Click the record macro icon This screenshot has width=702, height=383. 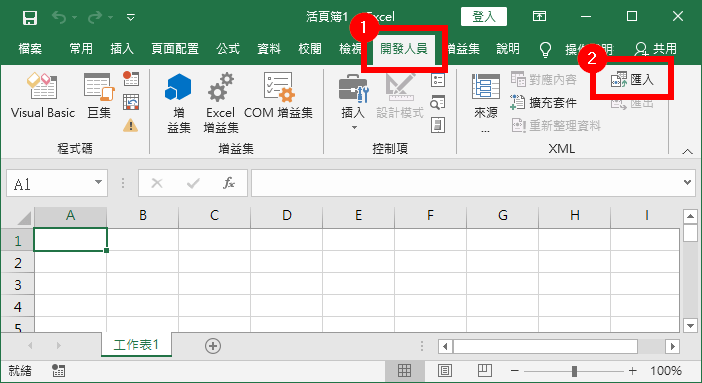tap(131, 78)
